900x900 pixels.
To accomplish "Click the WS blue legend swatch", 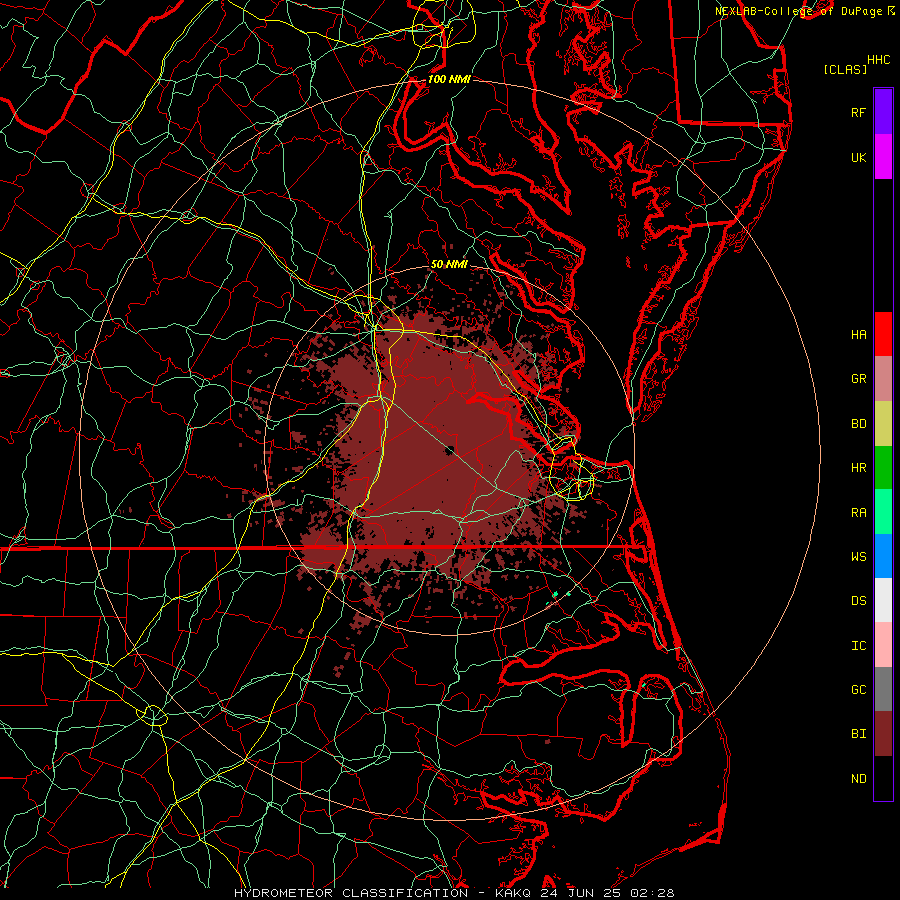I will [x=883, y=556].
